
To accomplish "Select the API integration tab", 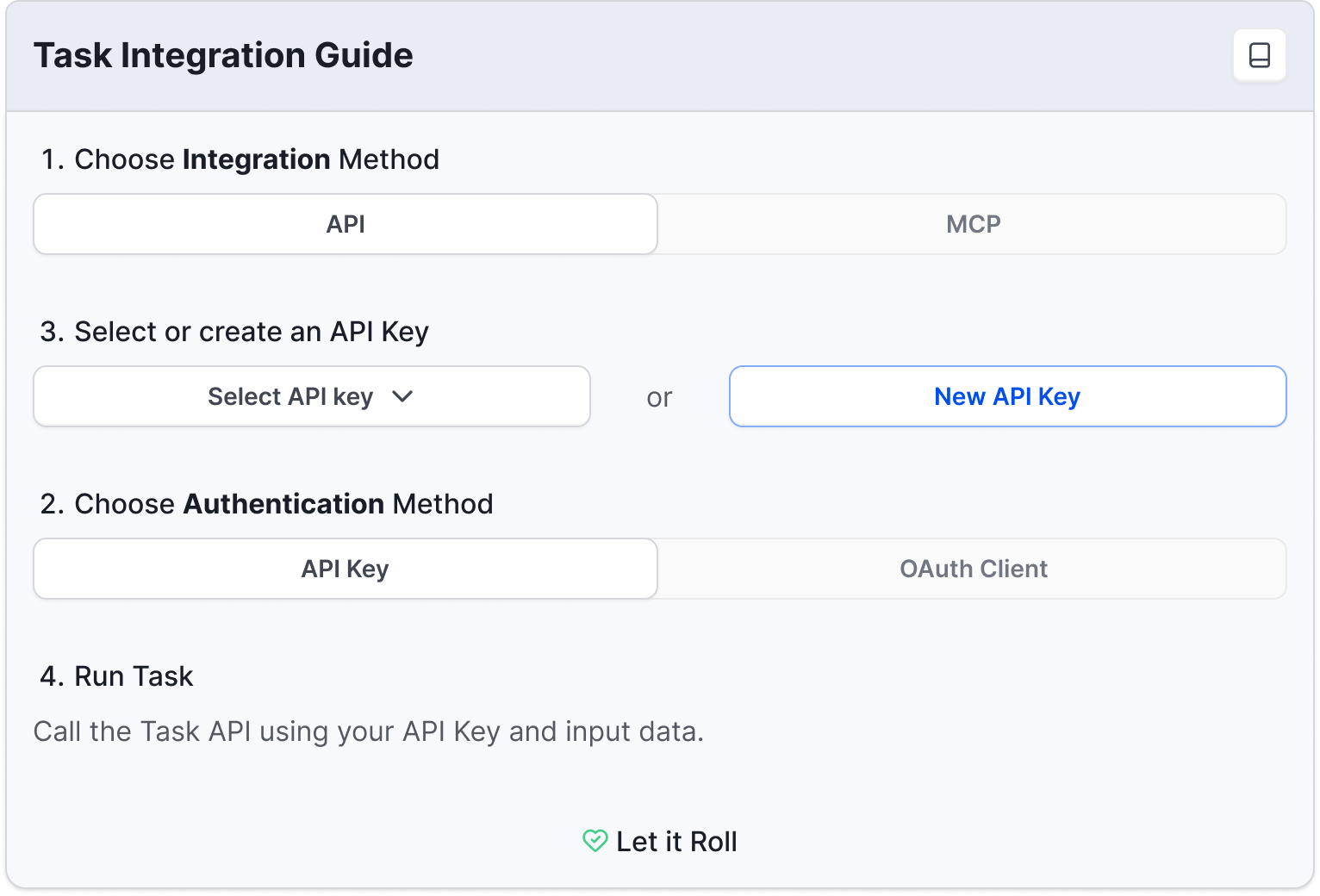I will (345, 224).
